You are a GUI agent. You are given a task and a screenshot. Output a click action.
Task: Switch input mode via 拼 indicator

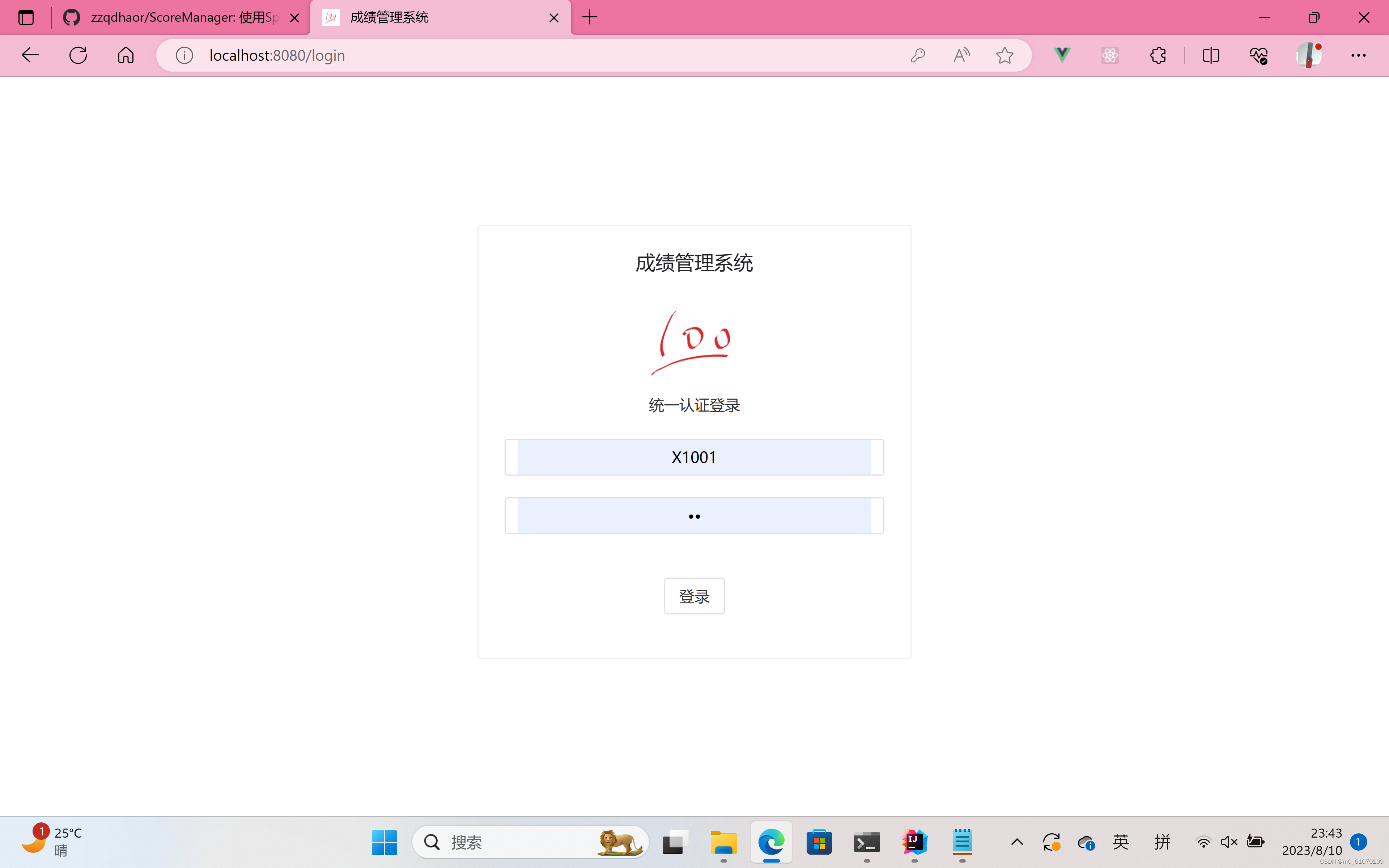tap(1162, 842)
